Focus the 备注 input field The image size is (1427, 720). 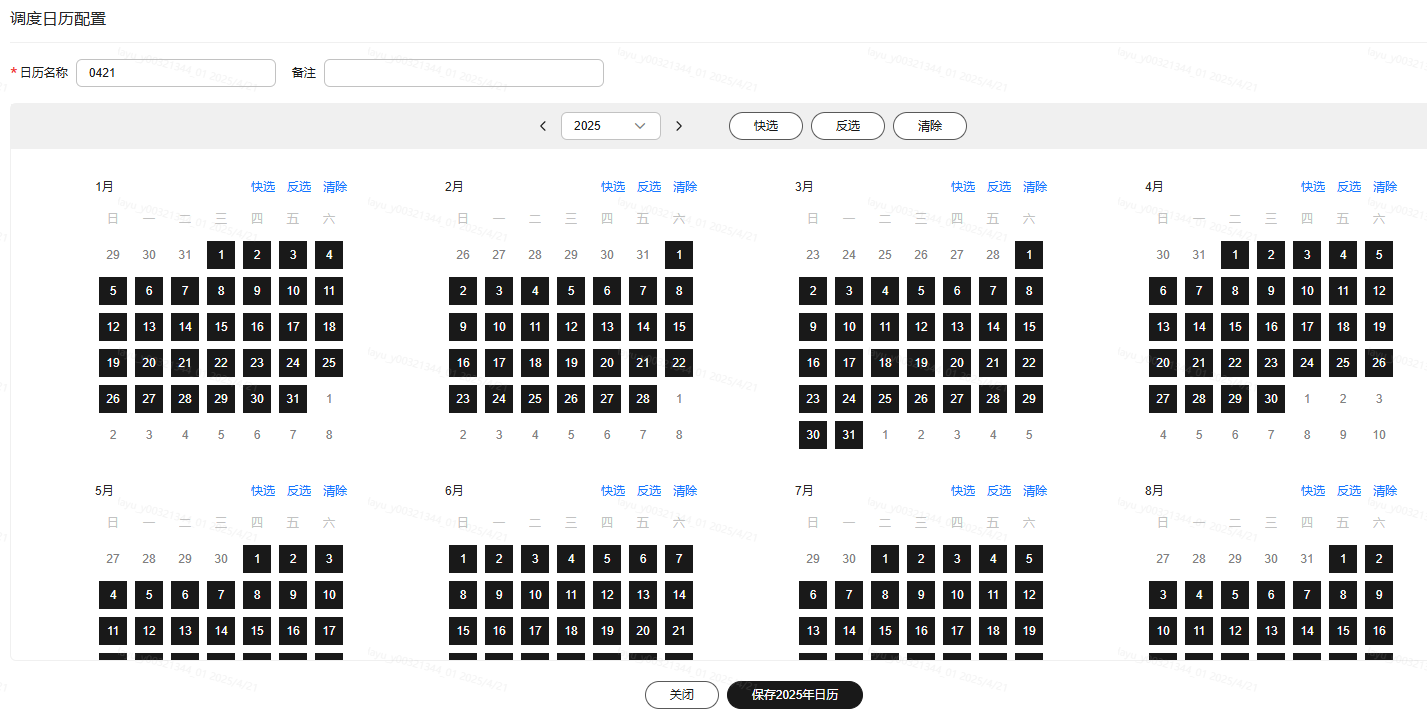[x=464, y=73]
